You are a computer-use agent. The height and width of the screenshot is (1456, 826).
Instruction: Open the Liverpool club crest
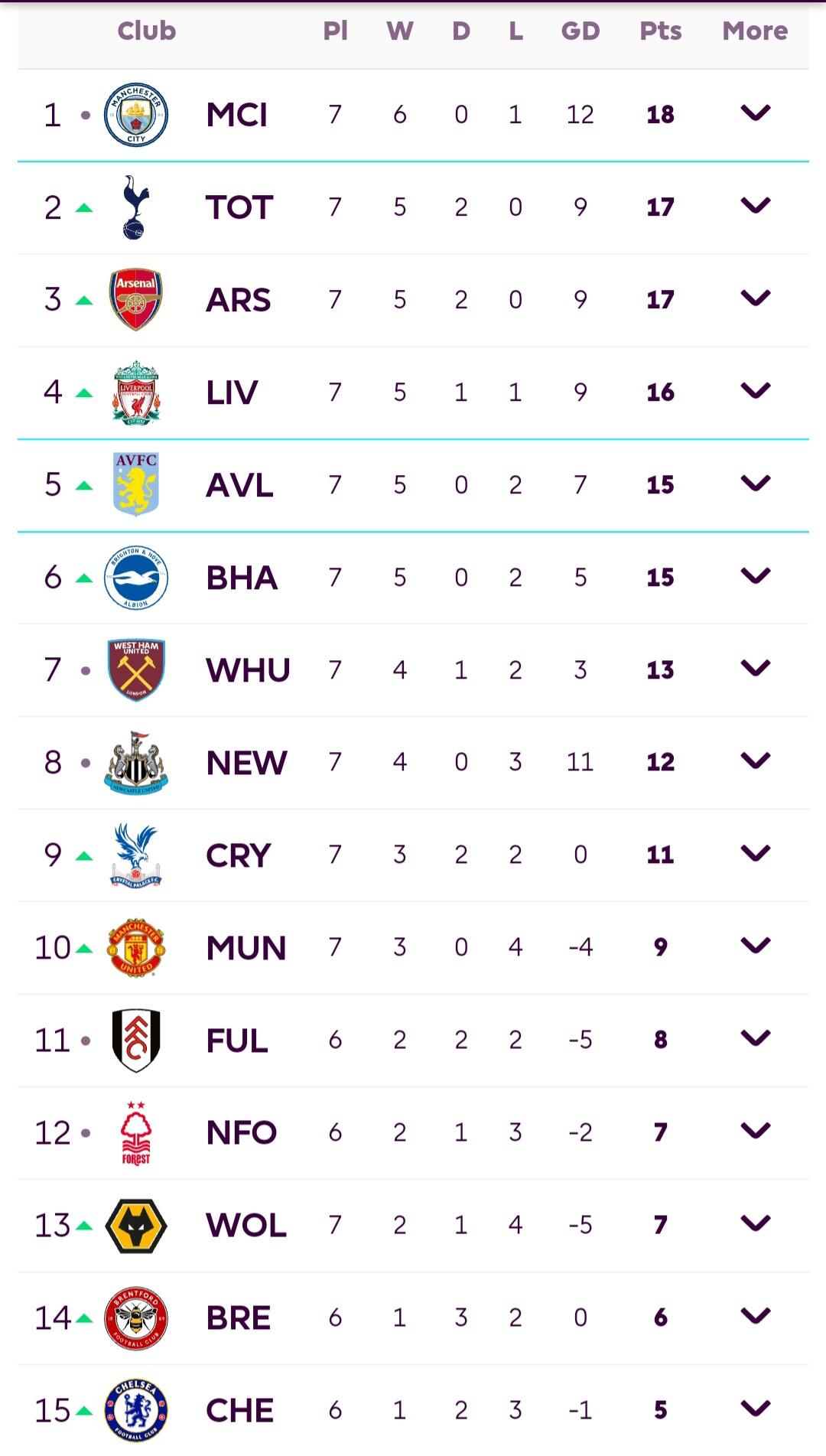coord(136,393)
